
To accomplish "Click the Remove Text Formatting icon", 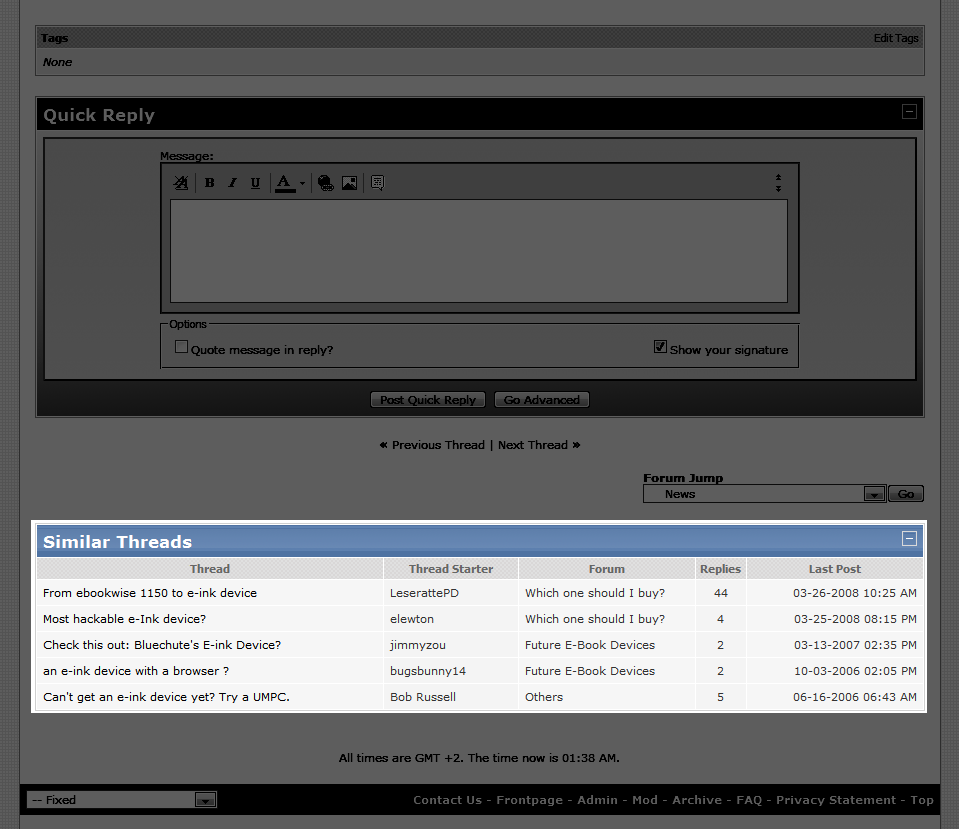I will [x=181, y=182].
